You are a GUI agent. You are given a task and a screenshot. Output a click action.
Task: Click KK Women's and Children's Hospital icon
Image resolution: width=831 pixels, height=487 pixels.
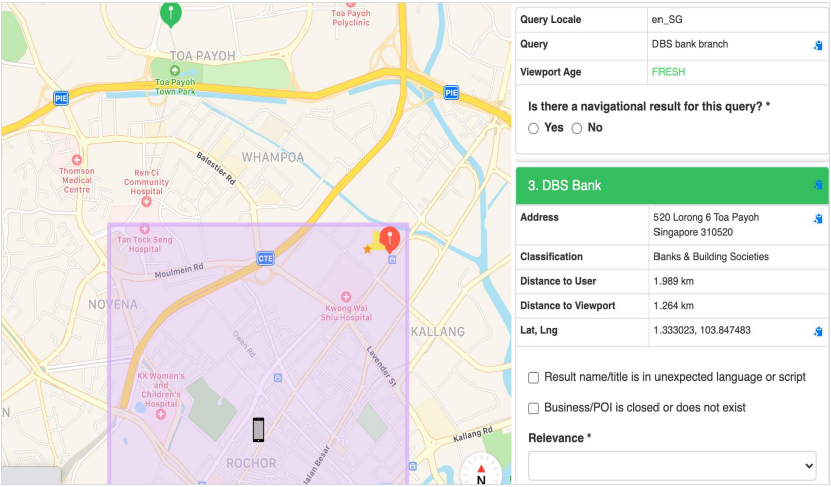pyautogui.click(x=161, y=414)
